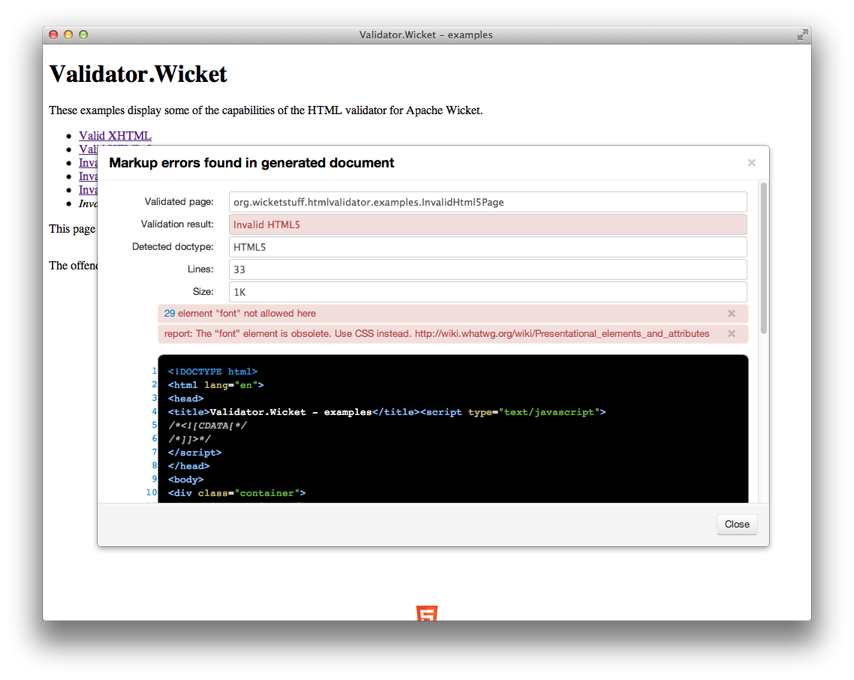Viewport: 854px width, 680px height.
Task: Click the Size field showing 1K
Action: click(x=488, y=292)
